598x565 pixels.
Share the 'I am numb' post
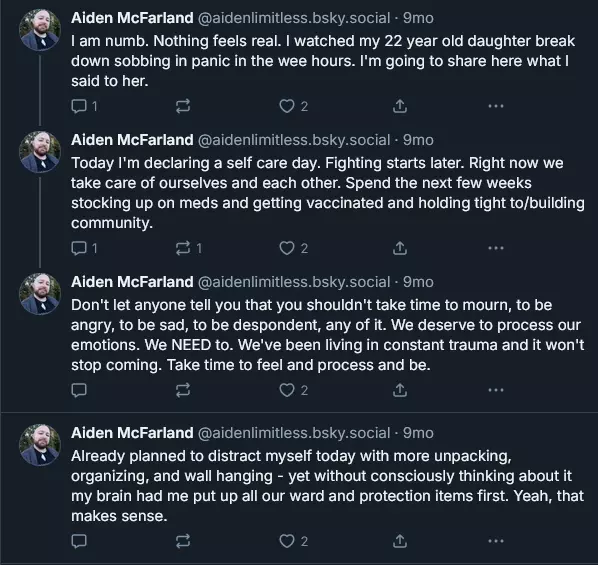point(400,106)
